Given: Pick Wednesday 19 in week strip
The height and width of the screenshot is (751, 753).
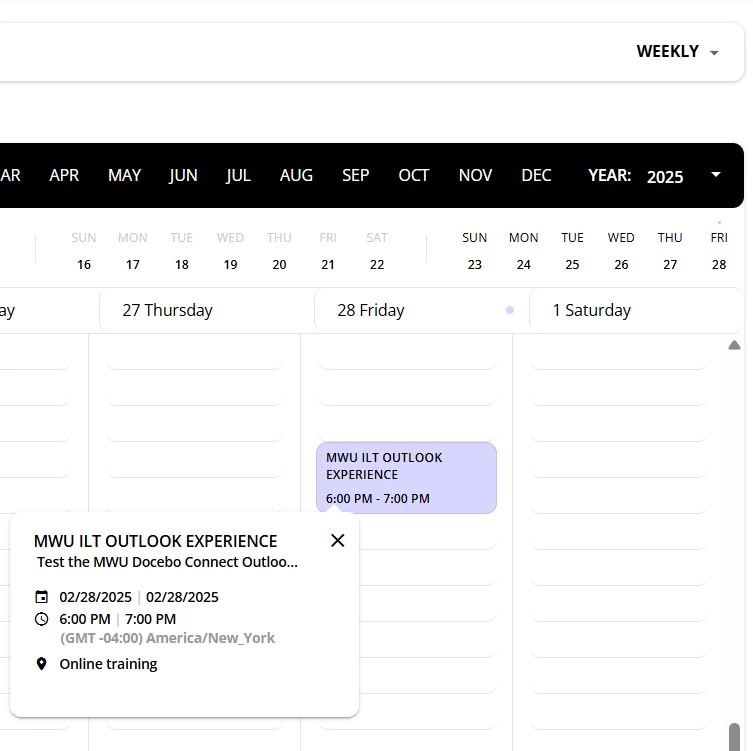Looking at the screenshot, I should click(230, 264).
